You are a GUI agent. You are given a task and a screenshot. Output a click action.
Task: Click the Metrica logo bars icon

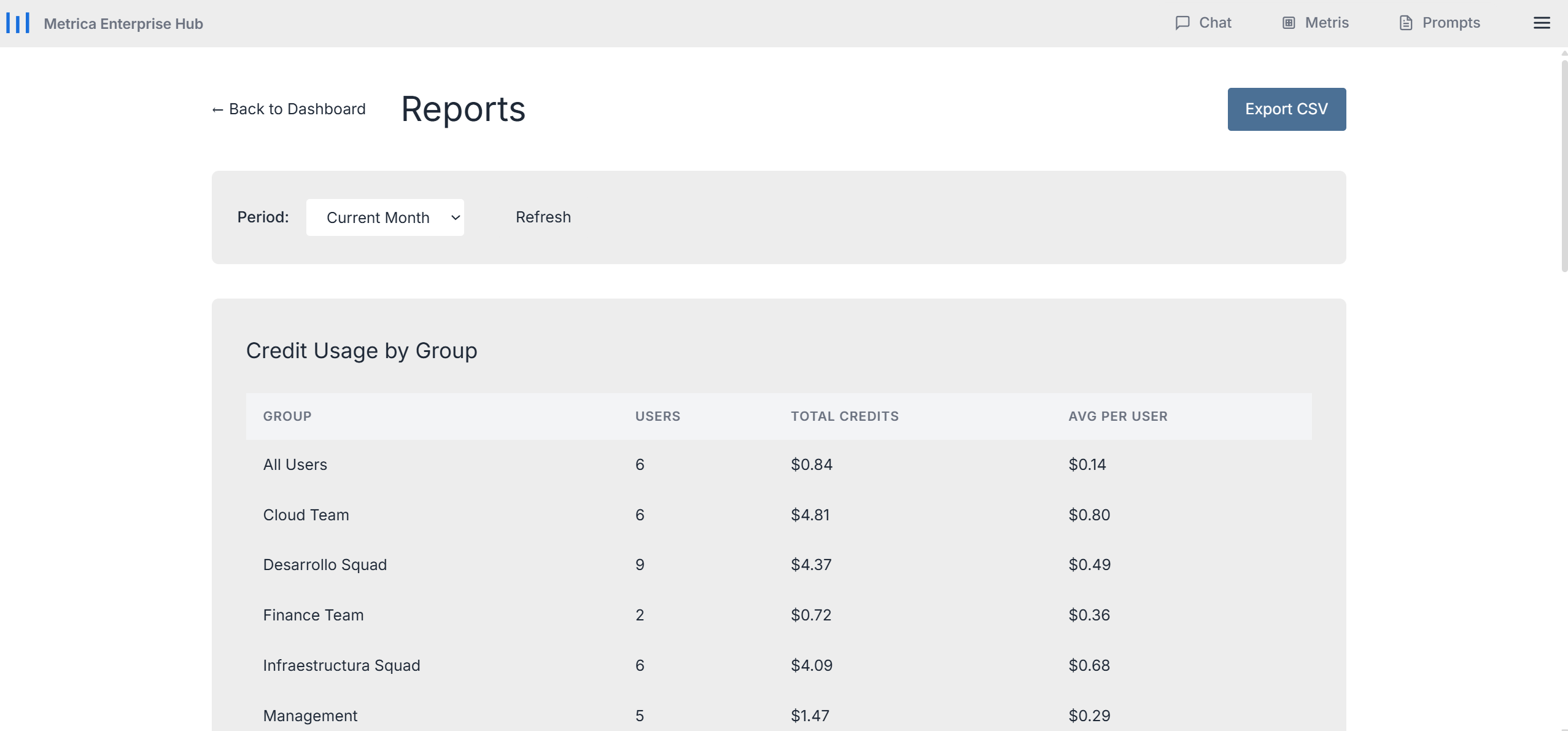pos(18,23)
